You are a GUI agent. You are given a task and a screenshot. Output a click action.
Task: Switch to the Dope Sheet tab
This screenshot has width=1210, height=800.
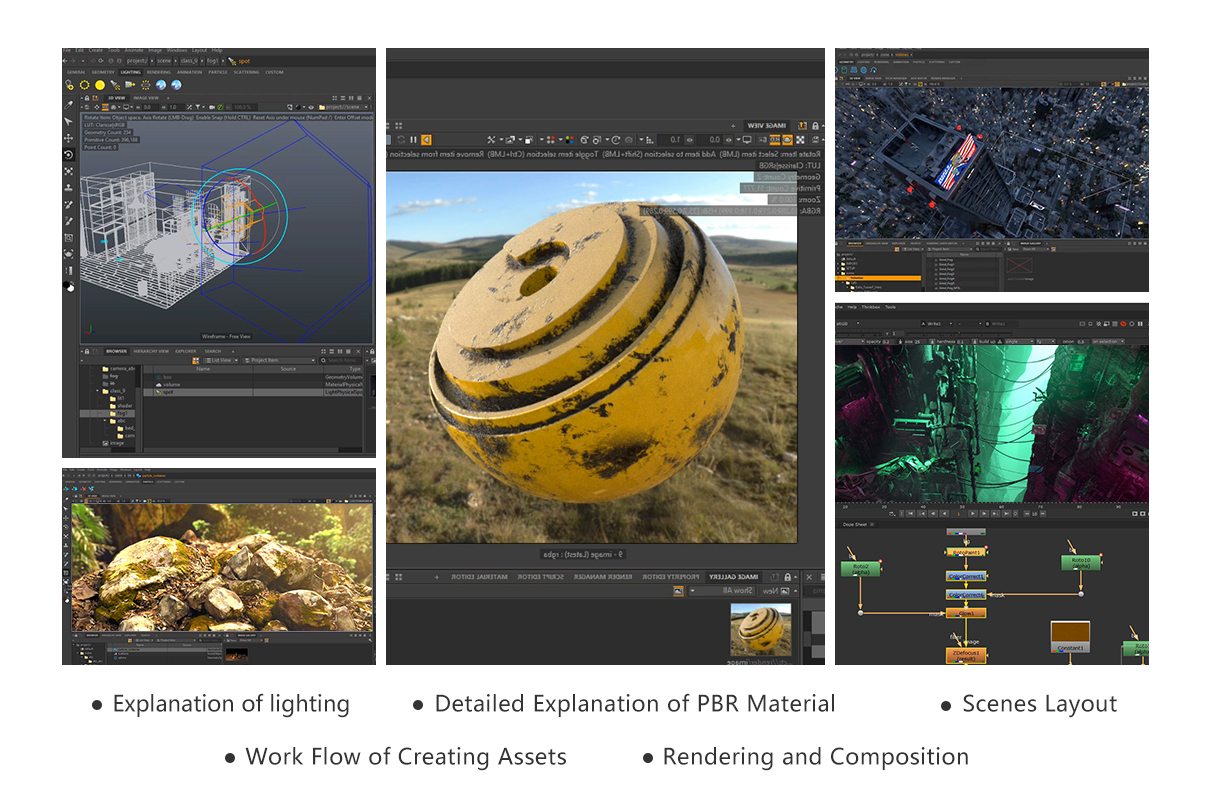click(855, 524)
